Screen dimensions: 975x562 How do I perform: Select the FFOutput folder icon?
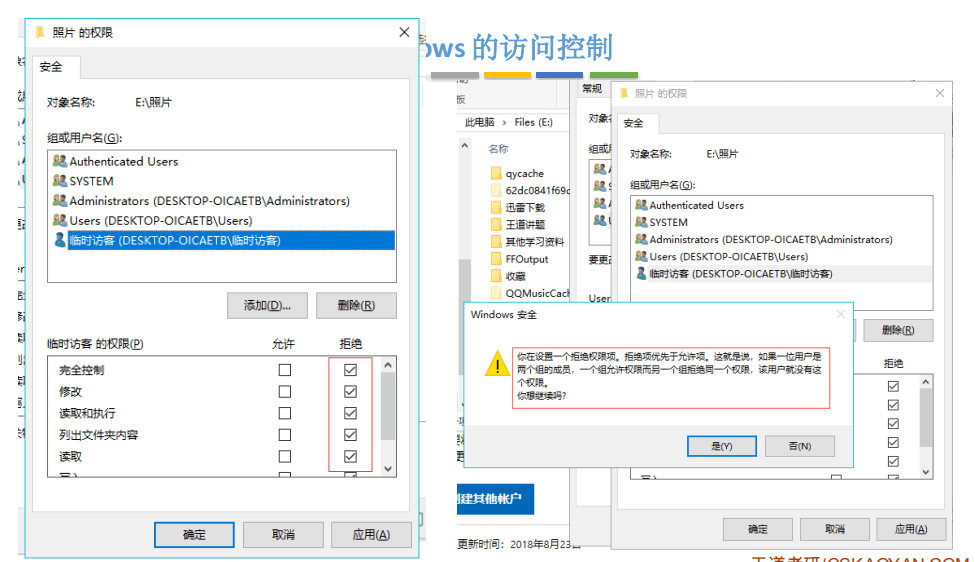click(496, 259)
